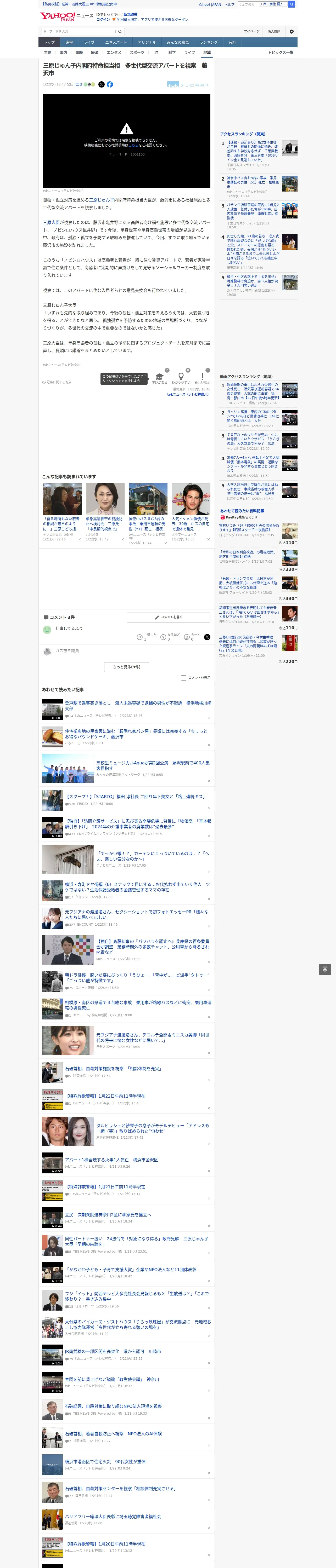The width and height of the screenshot is (336, 1568).
Task: Click the 阪神・淡路大震災30年特別編 banner link
Action: [x=79, y=4]
